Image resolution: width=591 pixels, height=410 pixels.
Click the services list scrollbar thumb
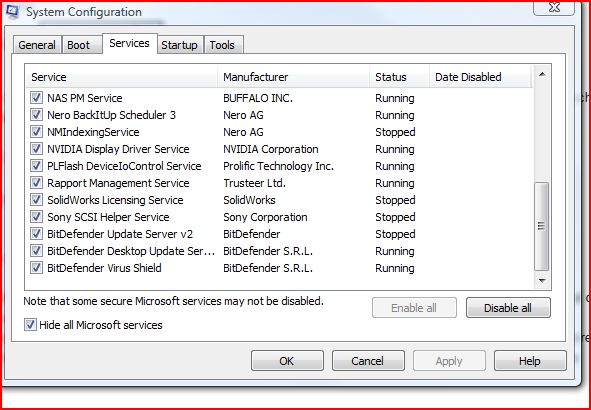542,226
